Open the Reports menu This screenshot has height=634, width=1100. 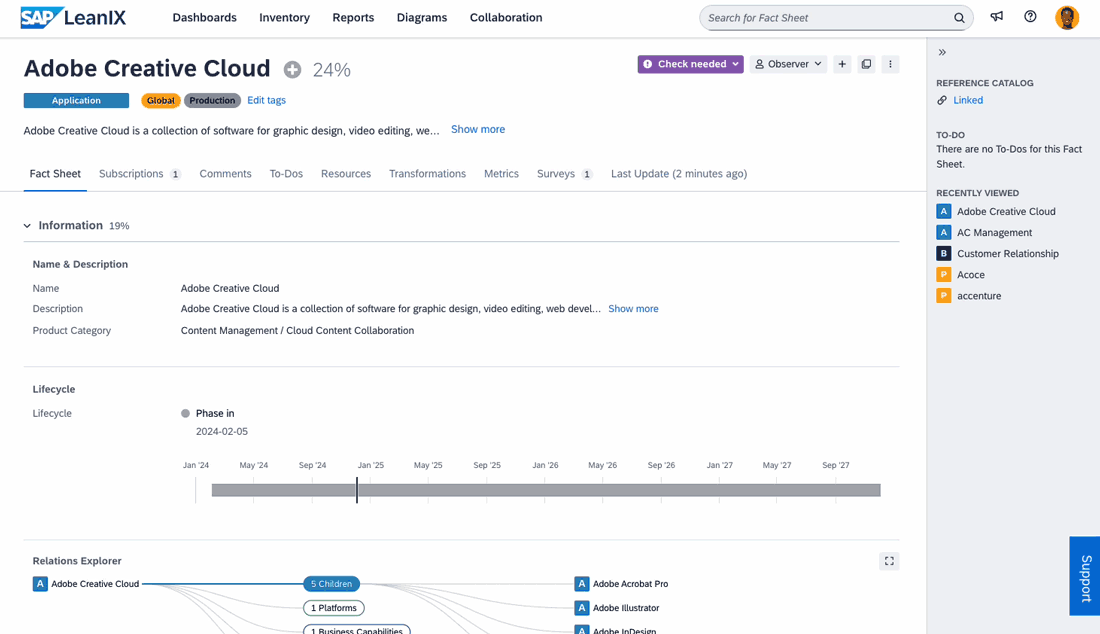(x=353, y=18)
